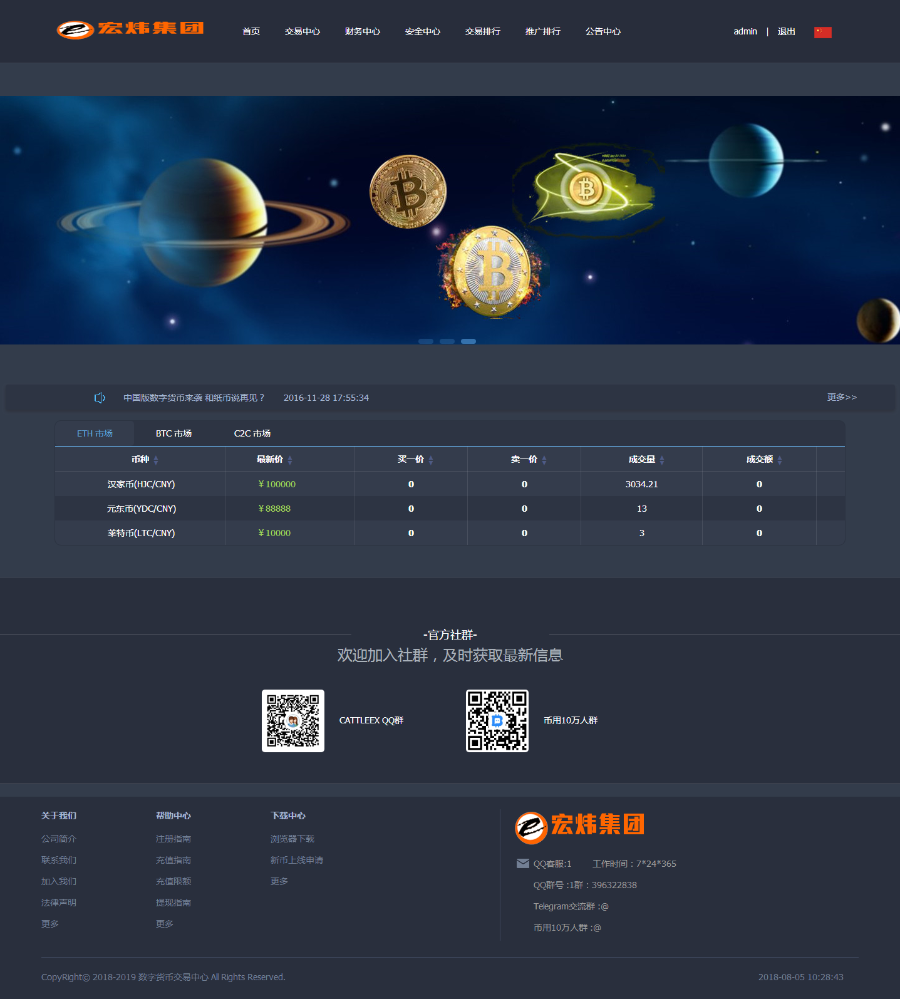Screen dimensions: 900x999
Task: Switch language using the flag icon
Action: (822, 31)
